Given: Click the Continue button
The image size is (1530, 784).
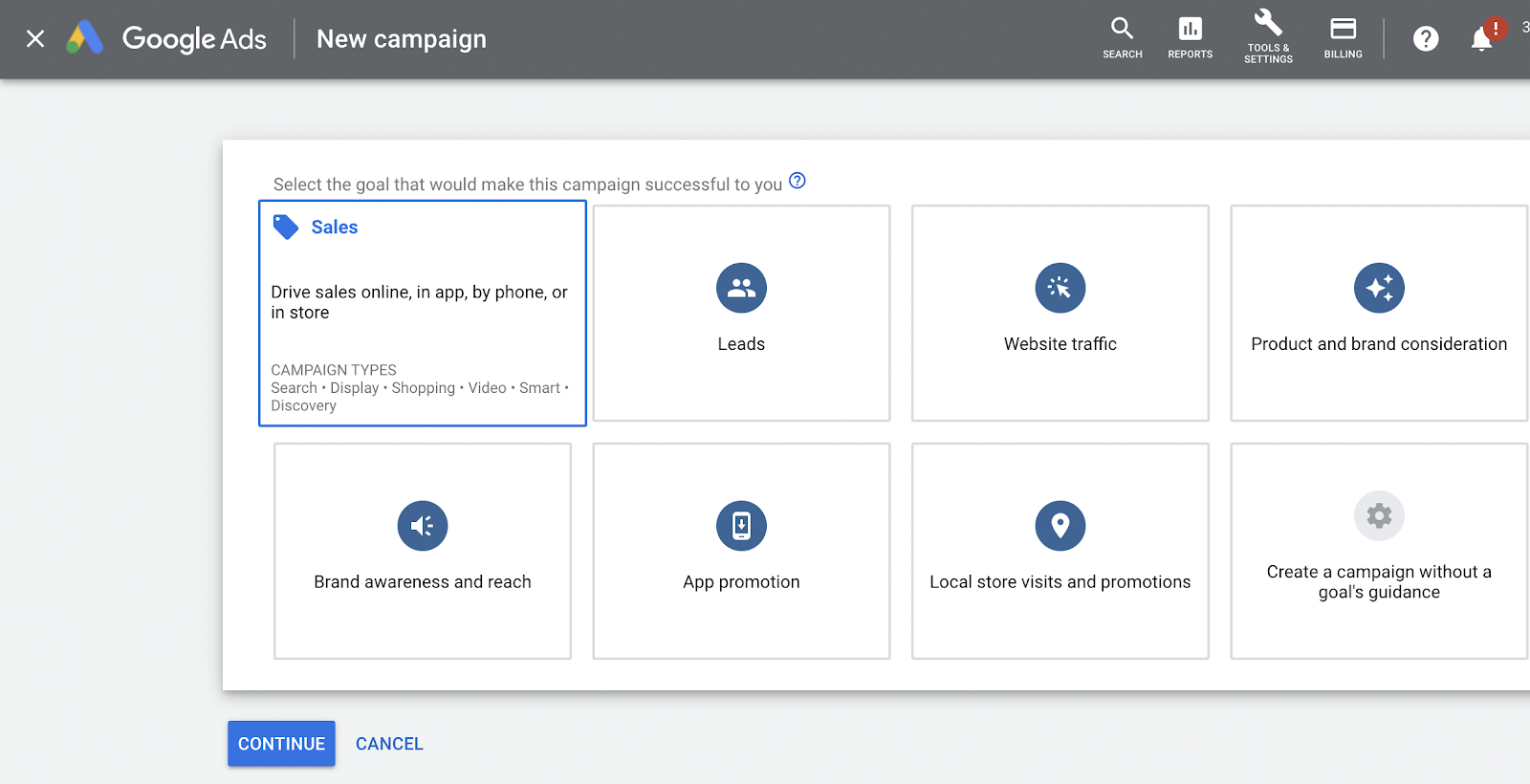Looking at the screenshot, I should 281,744.
